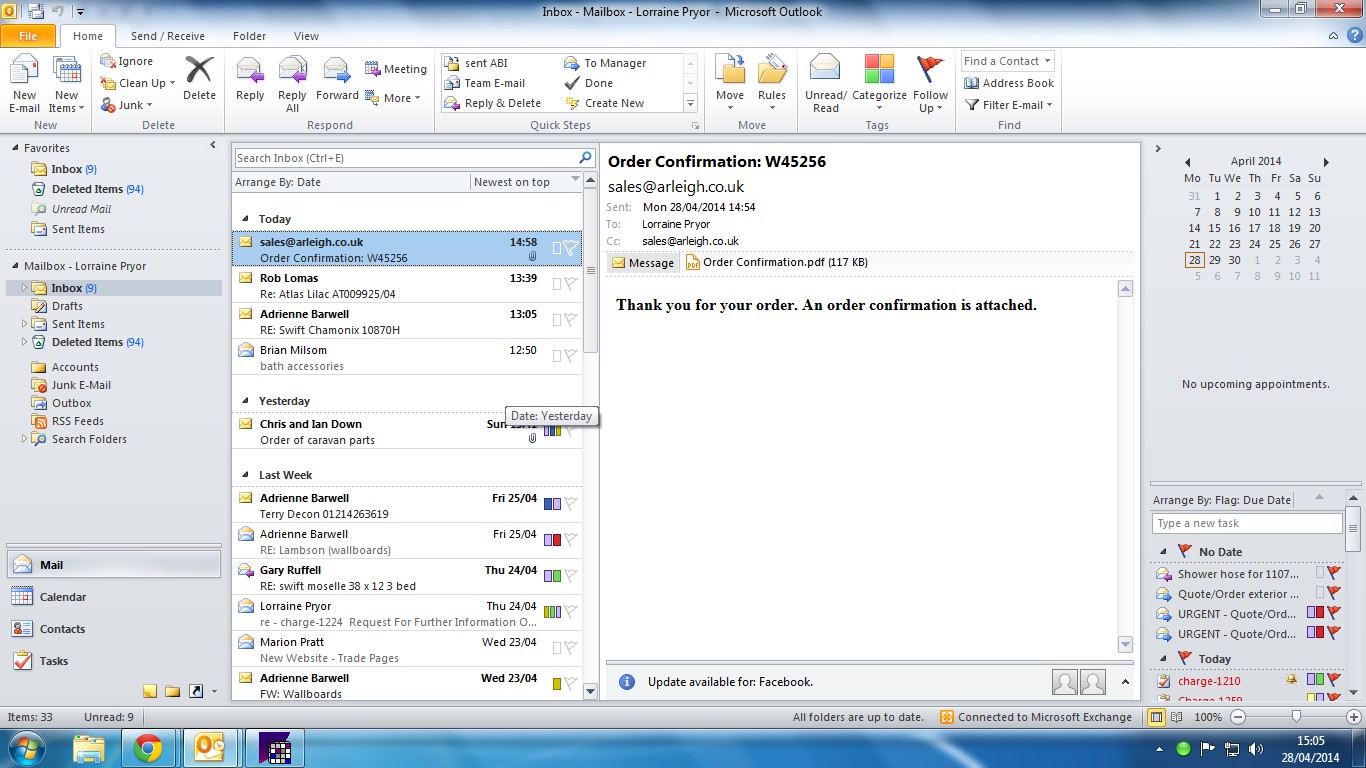Open the Address Book
The image size is (1366, 768).
[1009, 83]
